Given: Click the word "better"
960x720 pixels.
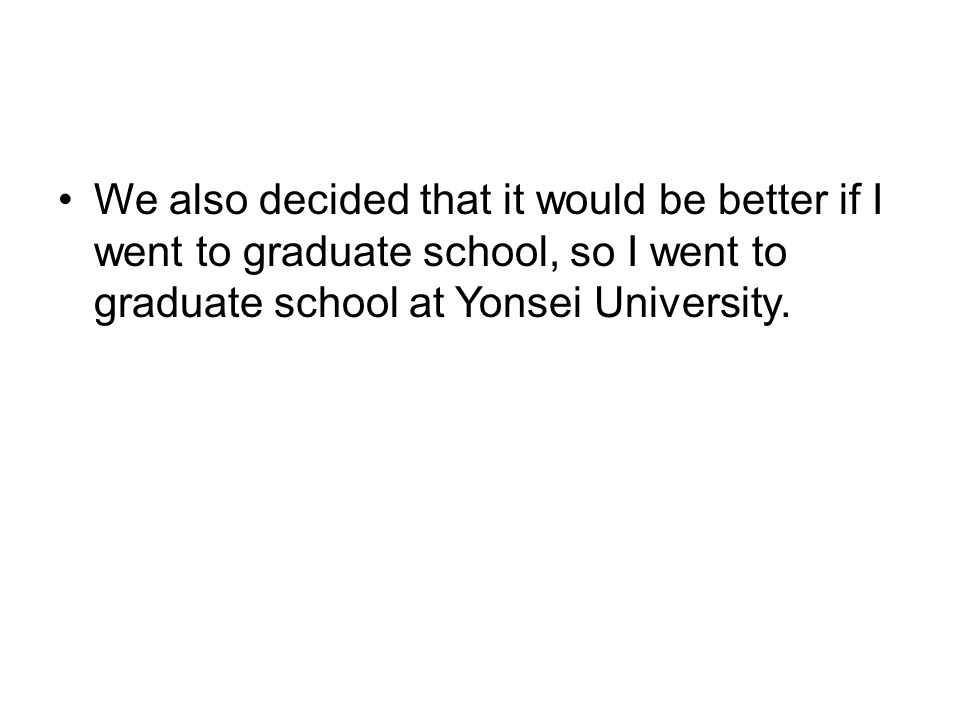Looking at the screenshot, I should (x=773, y=199).
